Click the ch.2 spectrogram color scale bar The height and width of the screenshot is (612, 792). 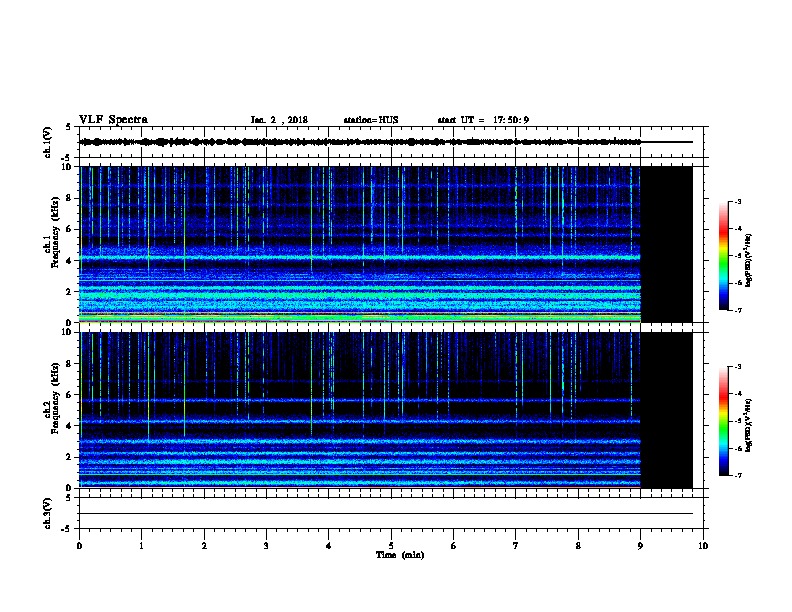(x=724, y=421)
